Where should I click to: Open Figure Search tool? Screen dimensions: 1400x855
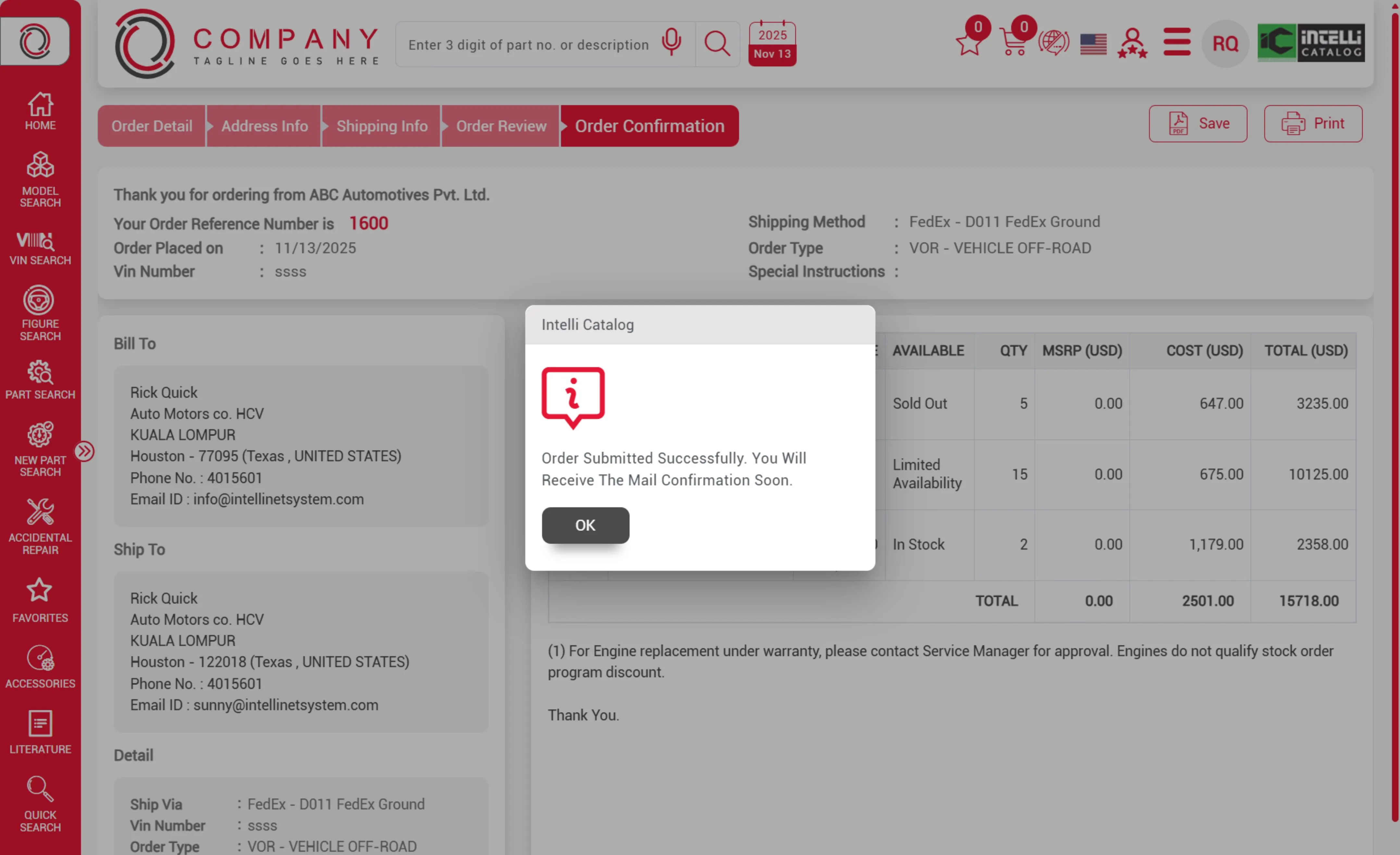[40, 314]
